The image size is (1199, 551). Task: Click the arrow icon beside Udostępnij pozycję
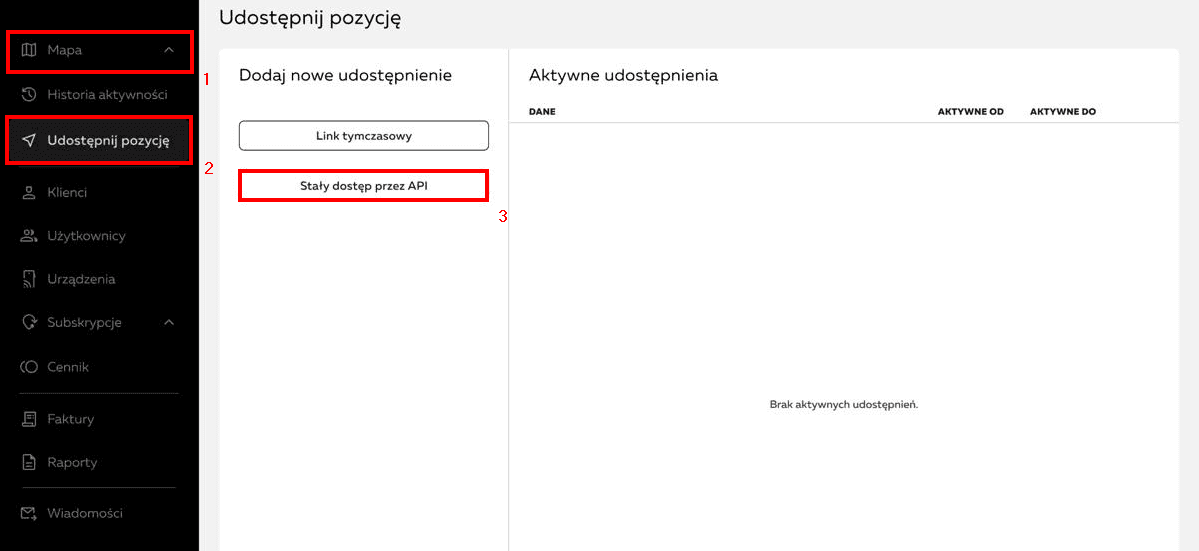pos(29,141)
